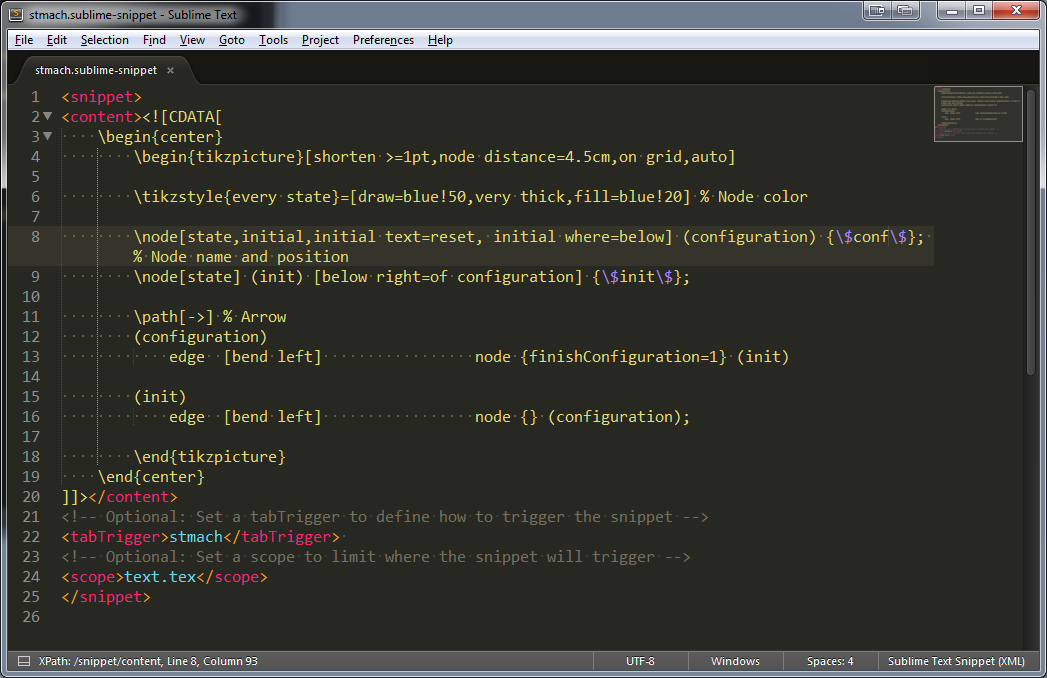Open the Tools menu
This screenshot has height=678, width=1047.
(273, 40)
